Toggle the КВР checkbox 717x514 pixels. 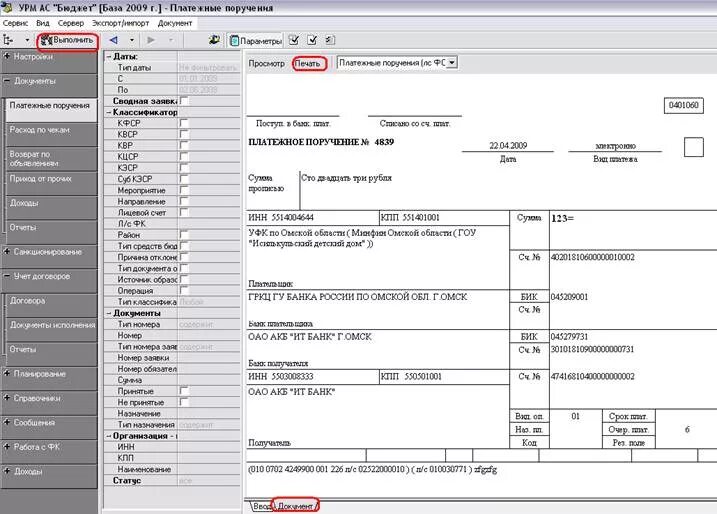coord(184,145)
